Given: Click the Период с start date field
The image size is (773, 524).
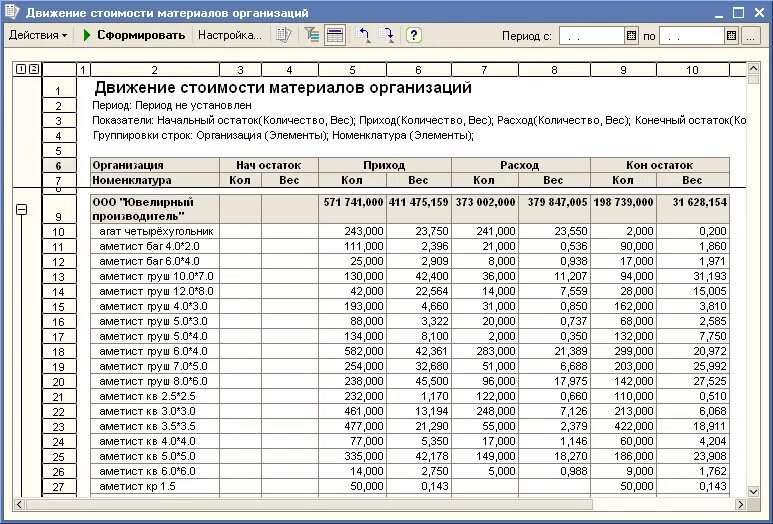Looking at the screenshot, I should point(592,36).
